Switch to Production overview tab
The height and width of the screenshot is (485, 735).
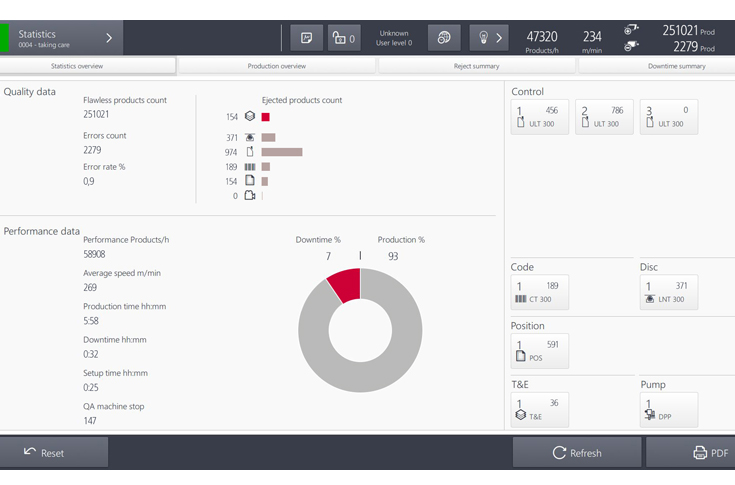(277, 66)
